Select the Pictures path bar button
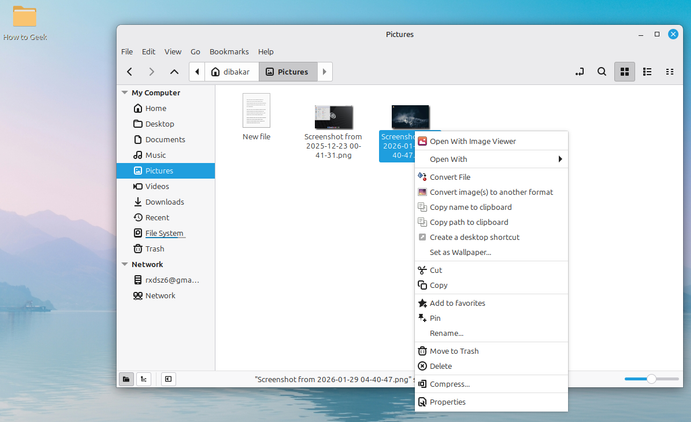This screenshot has height=422, width=691. pyautogui.click(x=288, y=72)
